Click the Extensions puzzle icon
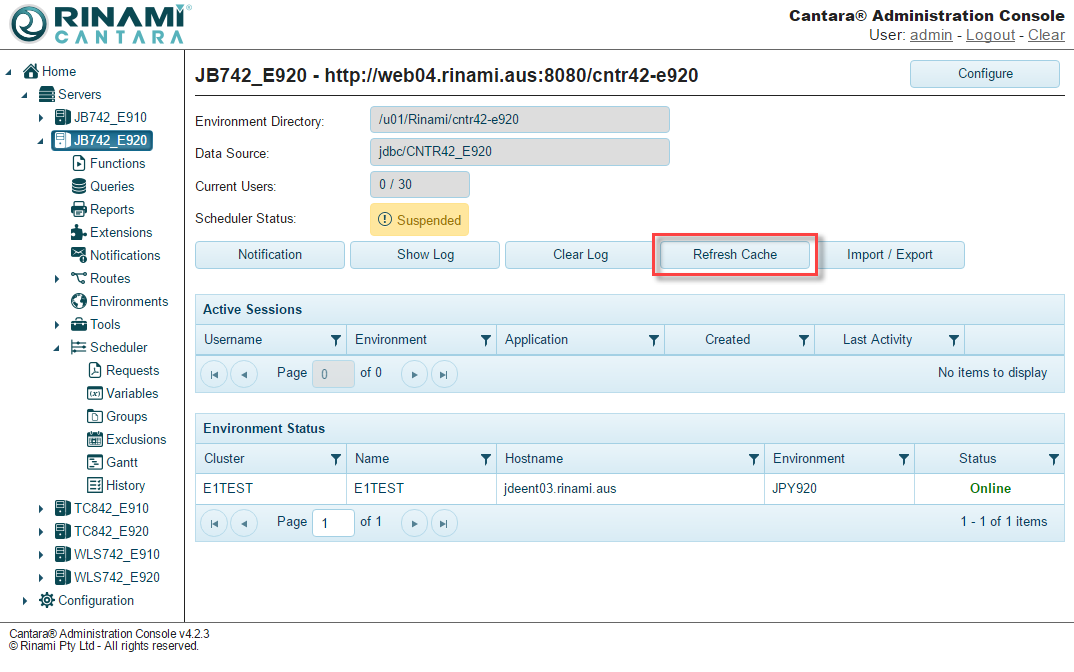Screen dimensions: 1074x672 point(79,232)
